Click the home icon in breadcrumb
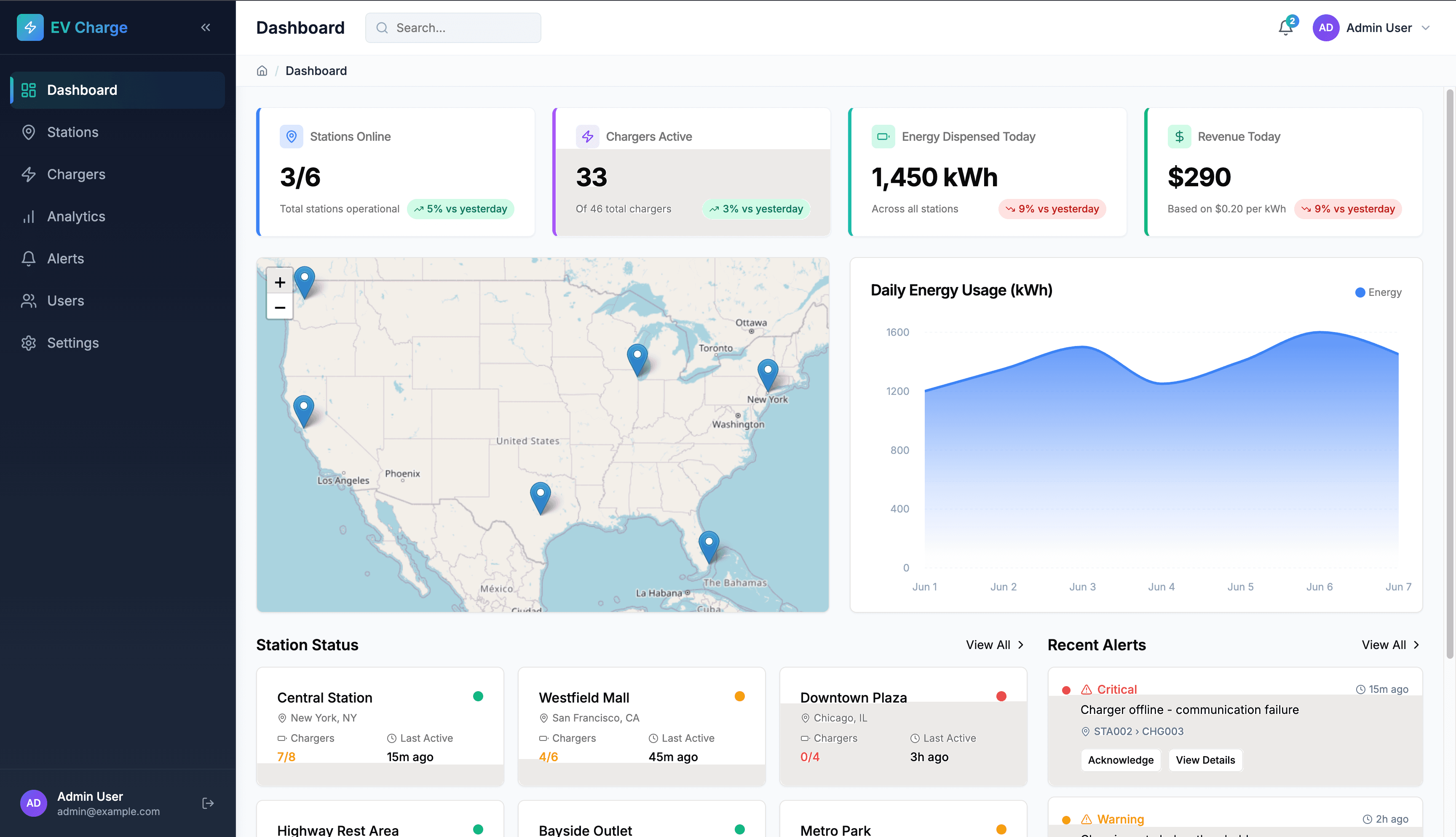 pyautogui.click(x=262, y=70)
